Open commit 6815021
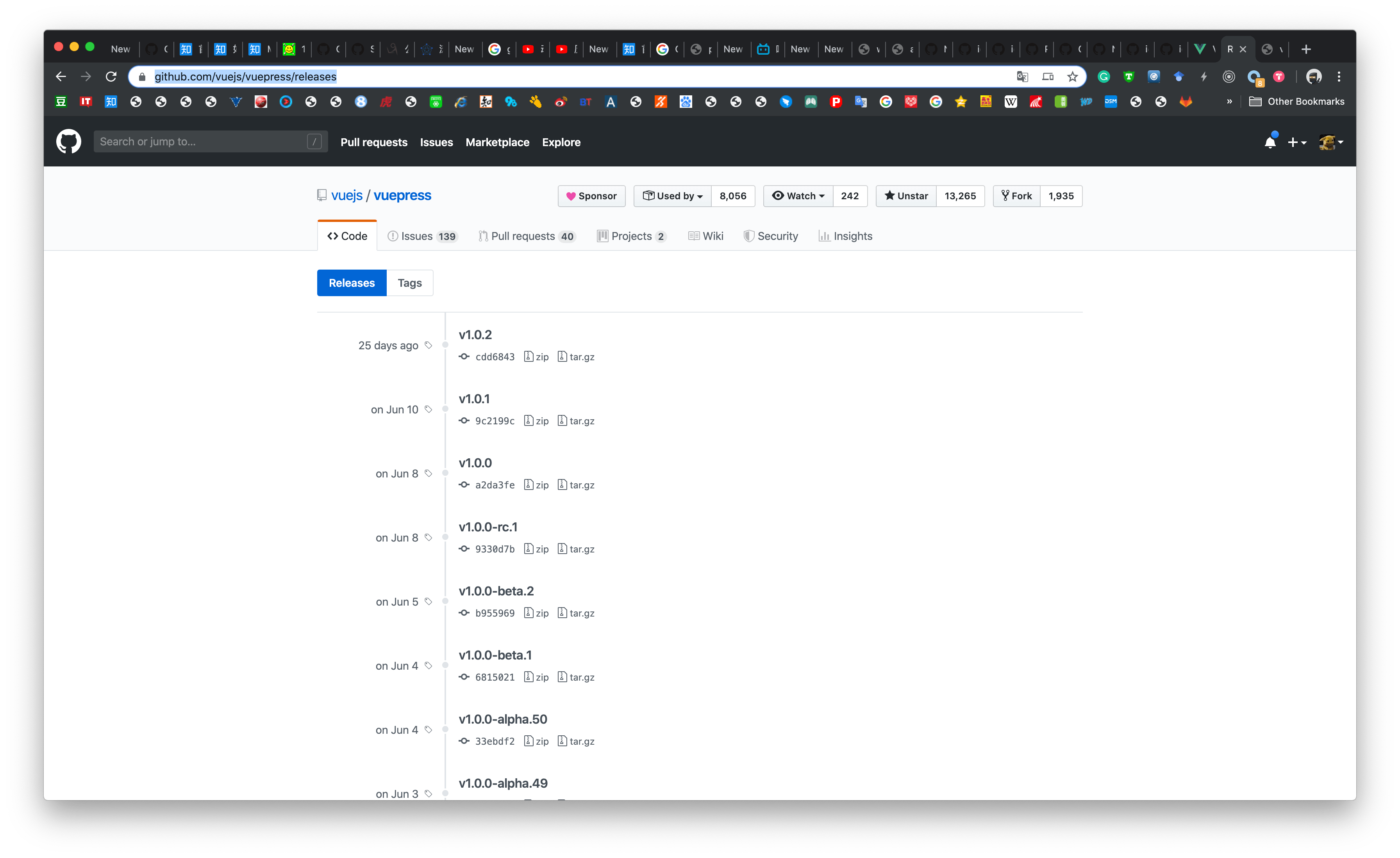Viewport: 1400px width, 858px height. pyautogui.click(x=494, y=677)
